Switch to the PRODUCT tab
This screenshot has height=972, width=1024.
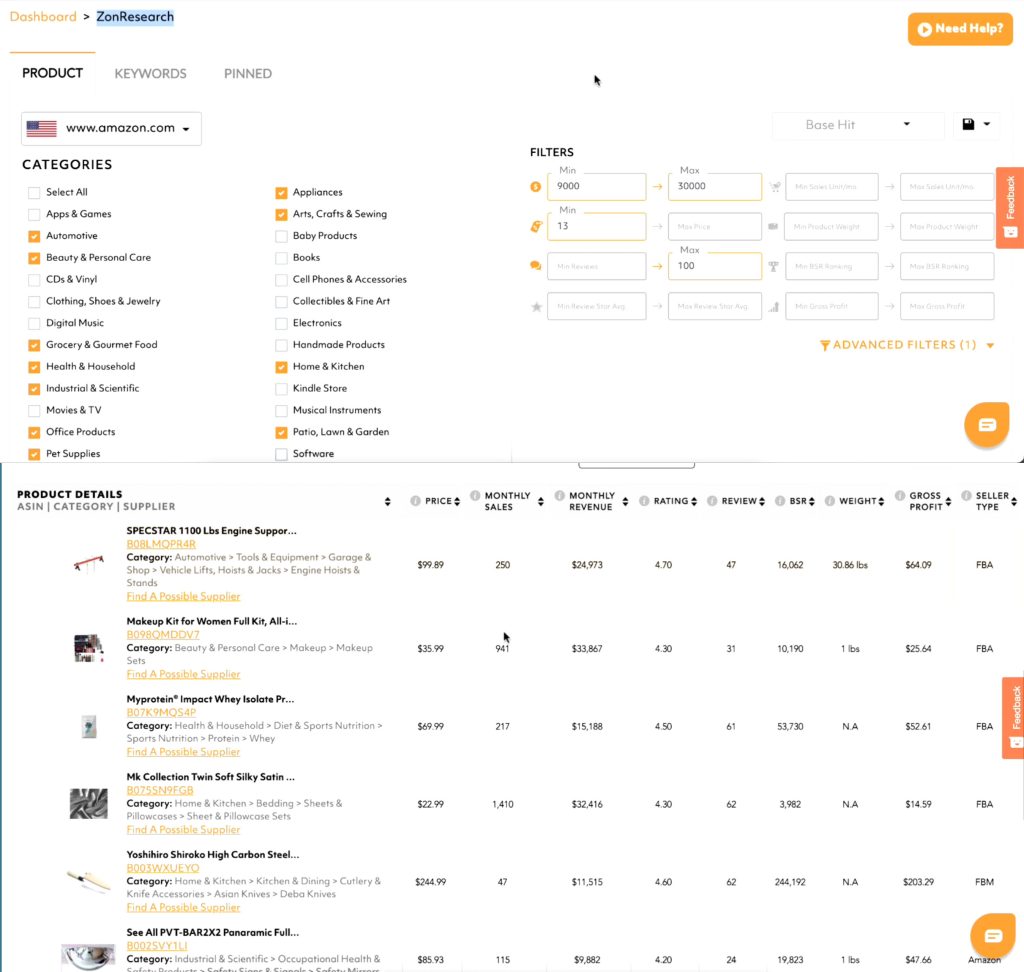click(x=52, y=73)
